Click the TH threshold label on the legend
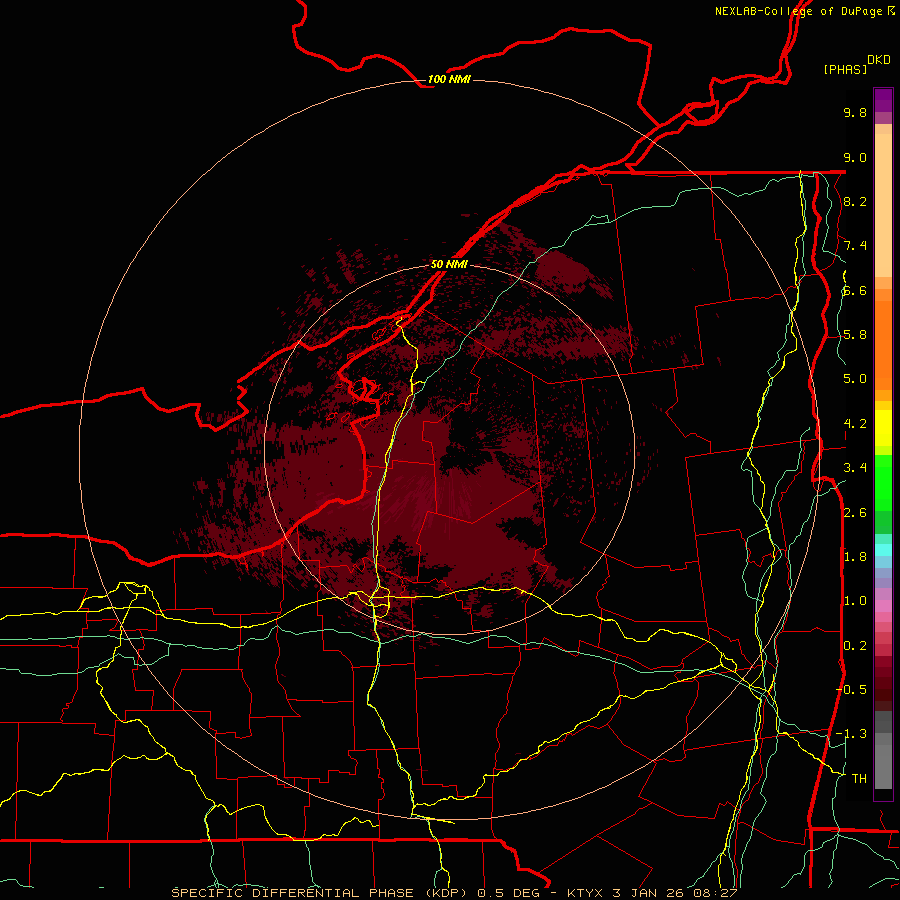The height and width of the screenshot is (900, 900). click(859, 779)
